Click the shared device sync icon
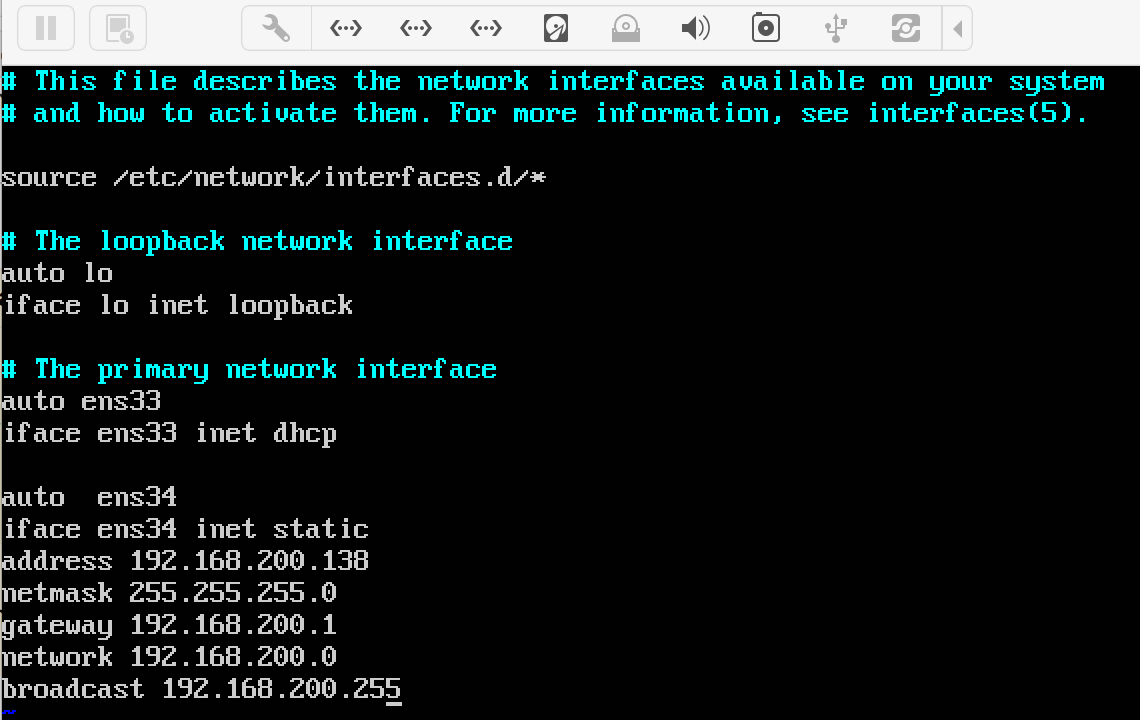Viewport: 1140px width, 720px height. [906, 27]
